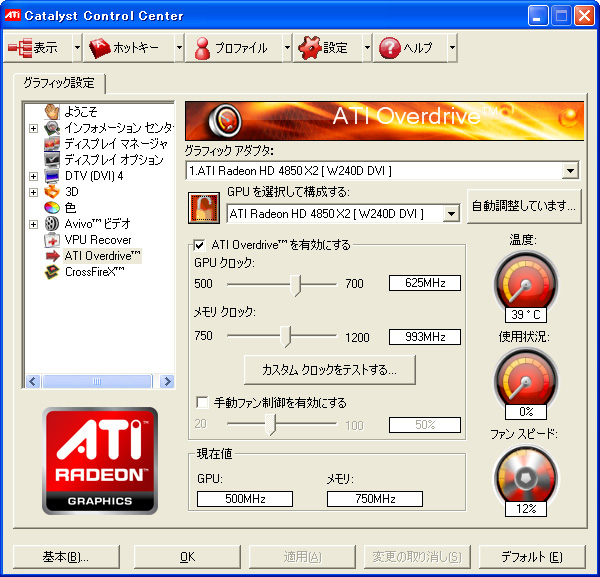Click the tree horizontal scrollbar left arrow
Viewport: 600px width, 577px height.
pos(33,381)
